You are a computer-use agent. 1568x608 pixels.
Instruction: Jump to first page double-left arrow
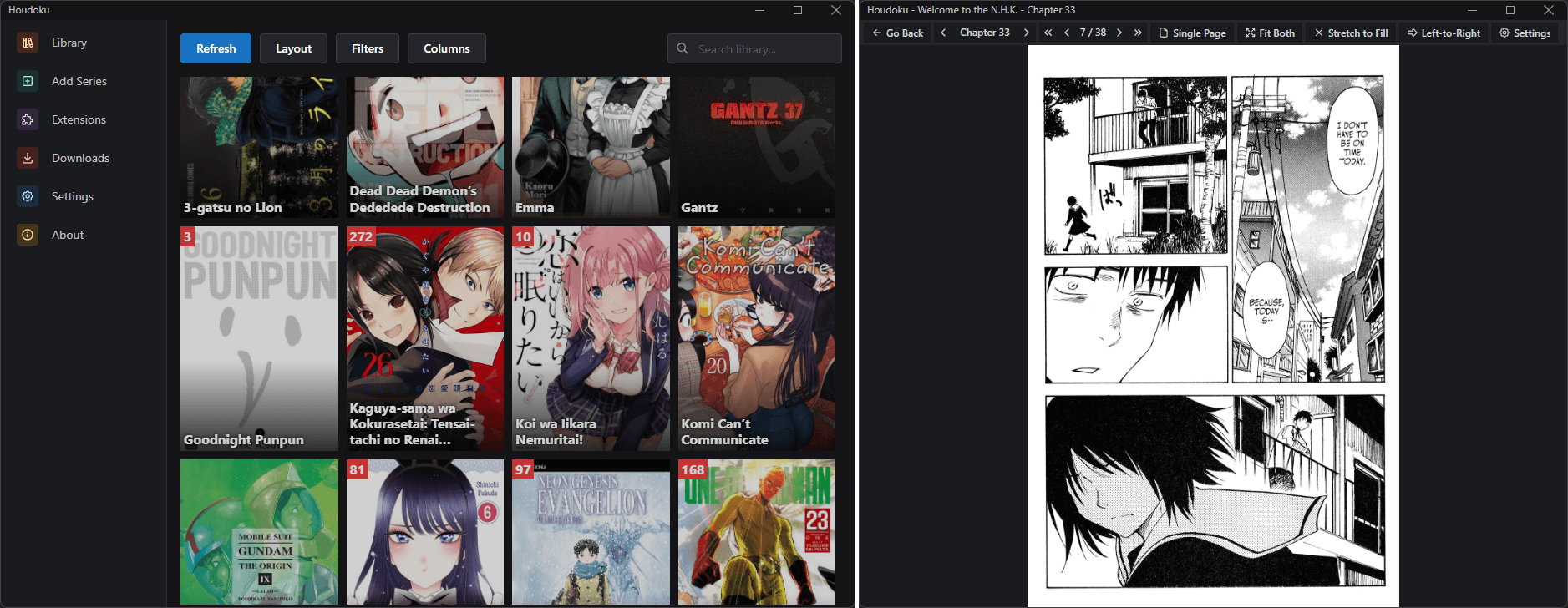(x=1048, y=33)
